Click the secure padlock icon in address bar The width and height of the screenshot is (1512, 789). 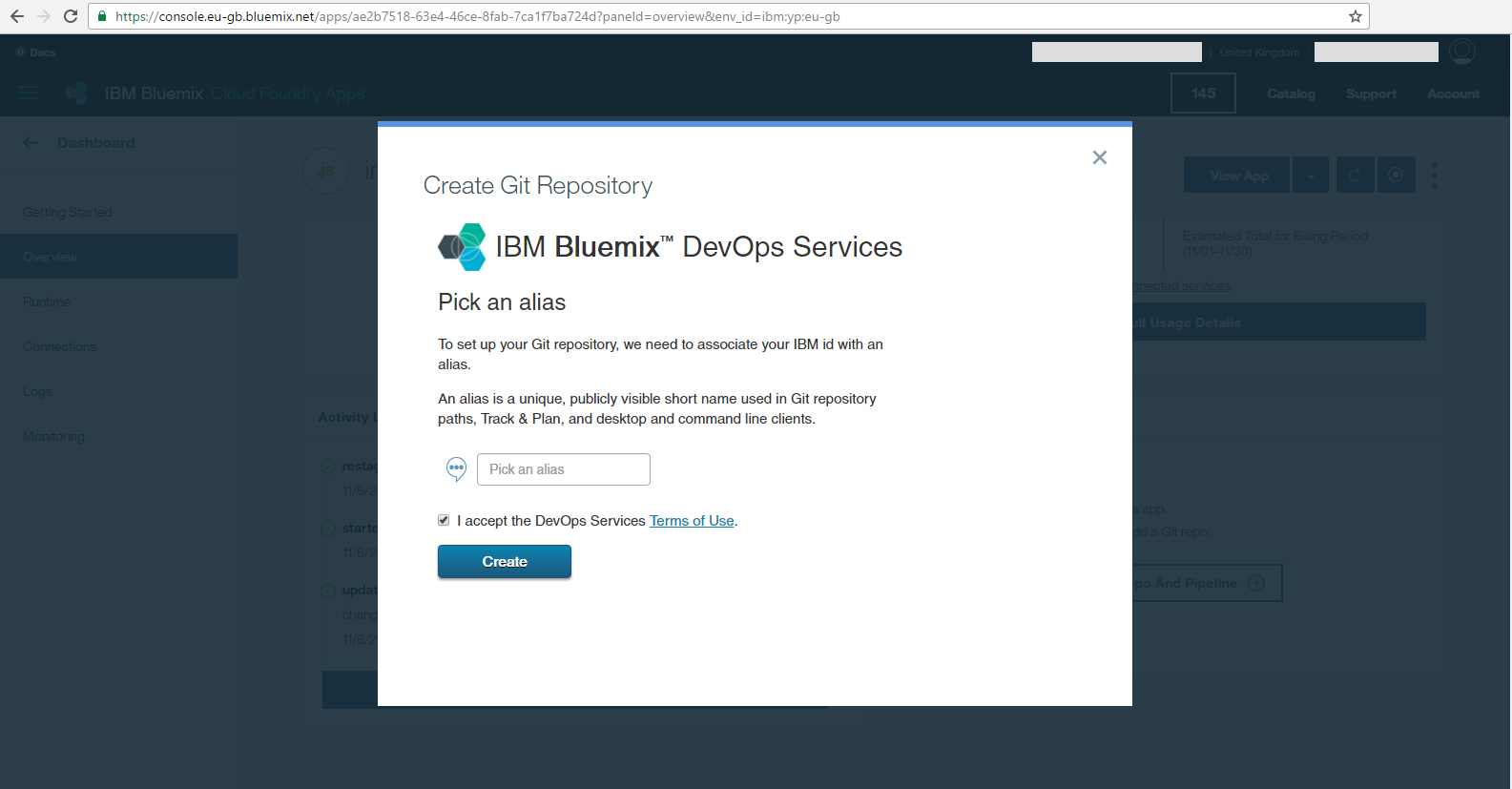[102, 16]
